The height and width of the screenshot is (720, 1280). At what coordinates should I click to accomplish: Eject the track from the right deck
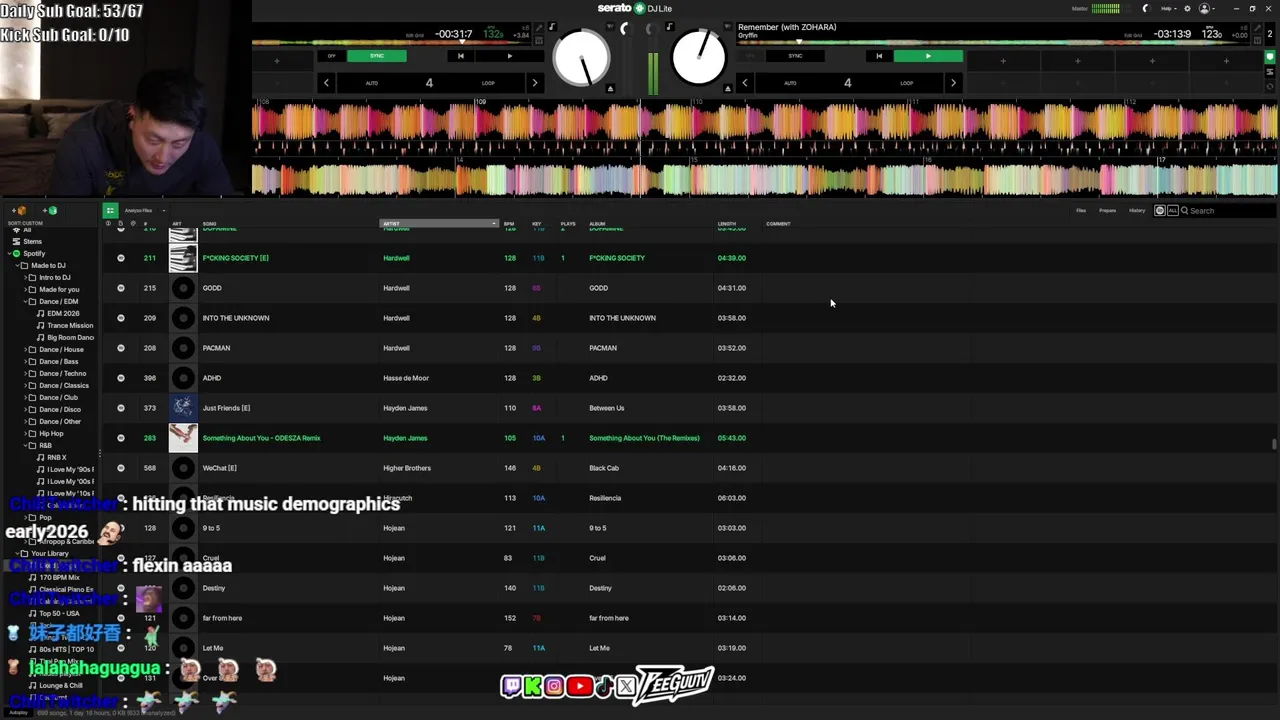(727, 88)
